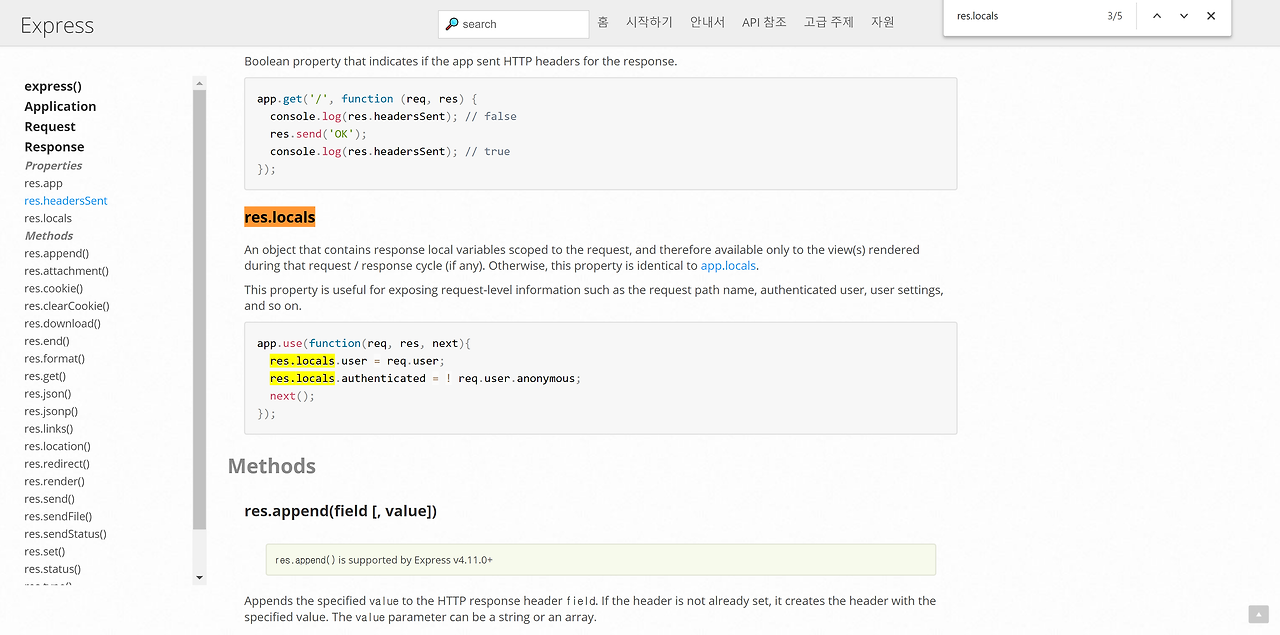
Task: Jump to res.set() in sidebar
Action: point(45,551)
